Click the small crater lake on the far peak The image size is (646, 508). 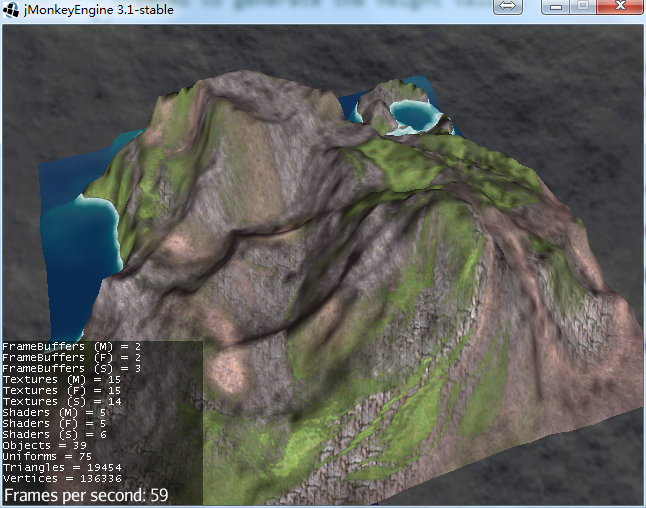point(413,115)
